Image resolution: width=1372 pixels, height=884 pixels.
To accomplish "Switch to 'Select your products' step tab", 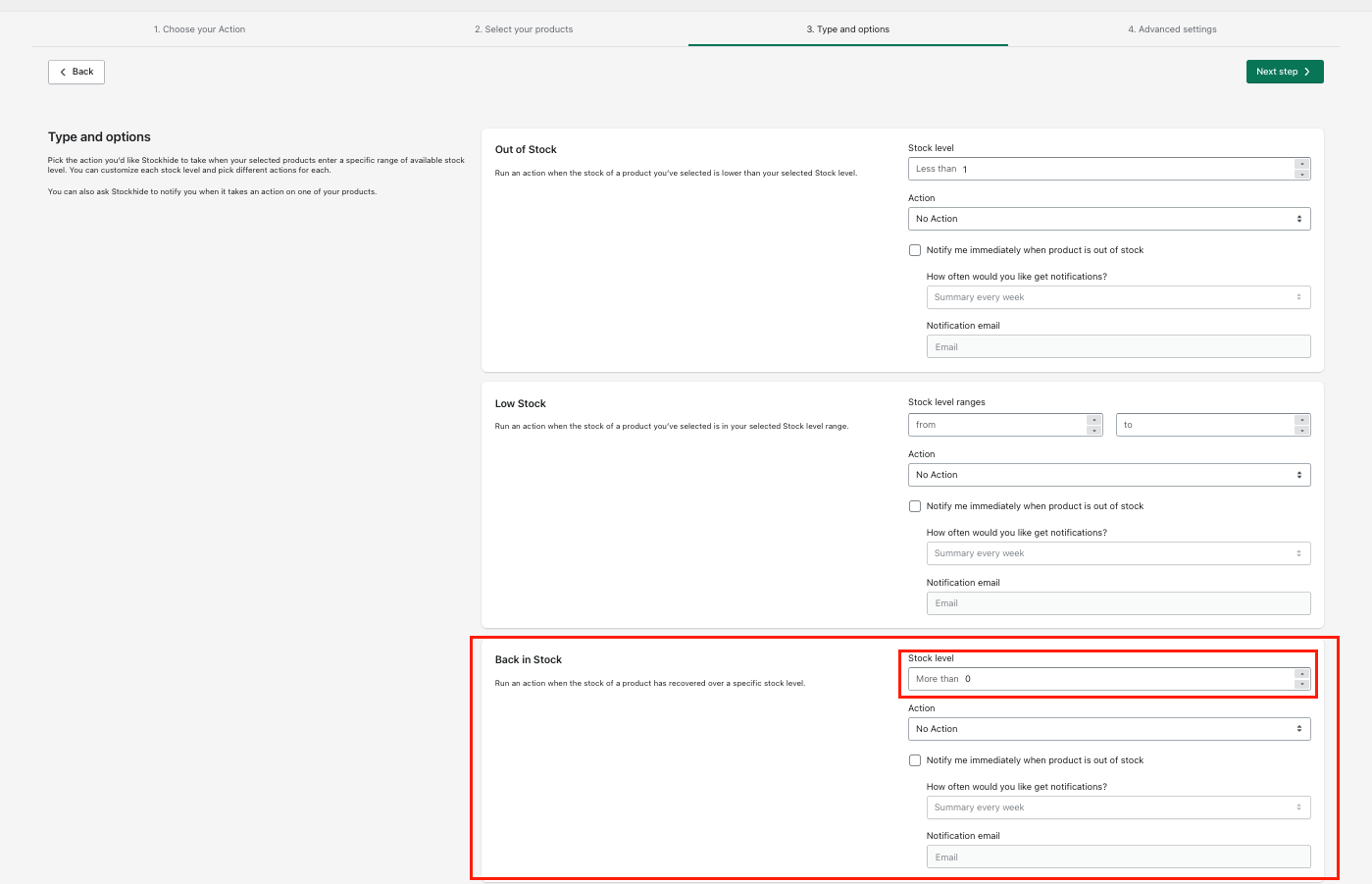I will (x=524, y=29).
